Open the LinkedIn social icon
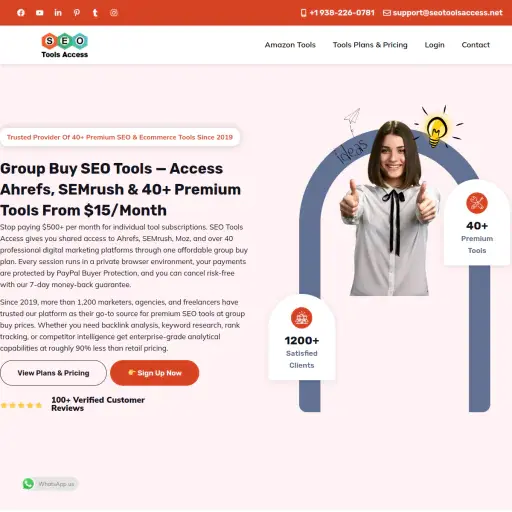Viewport: 512px width, 512px height. (x=58, y=13)
